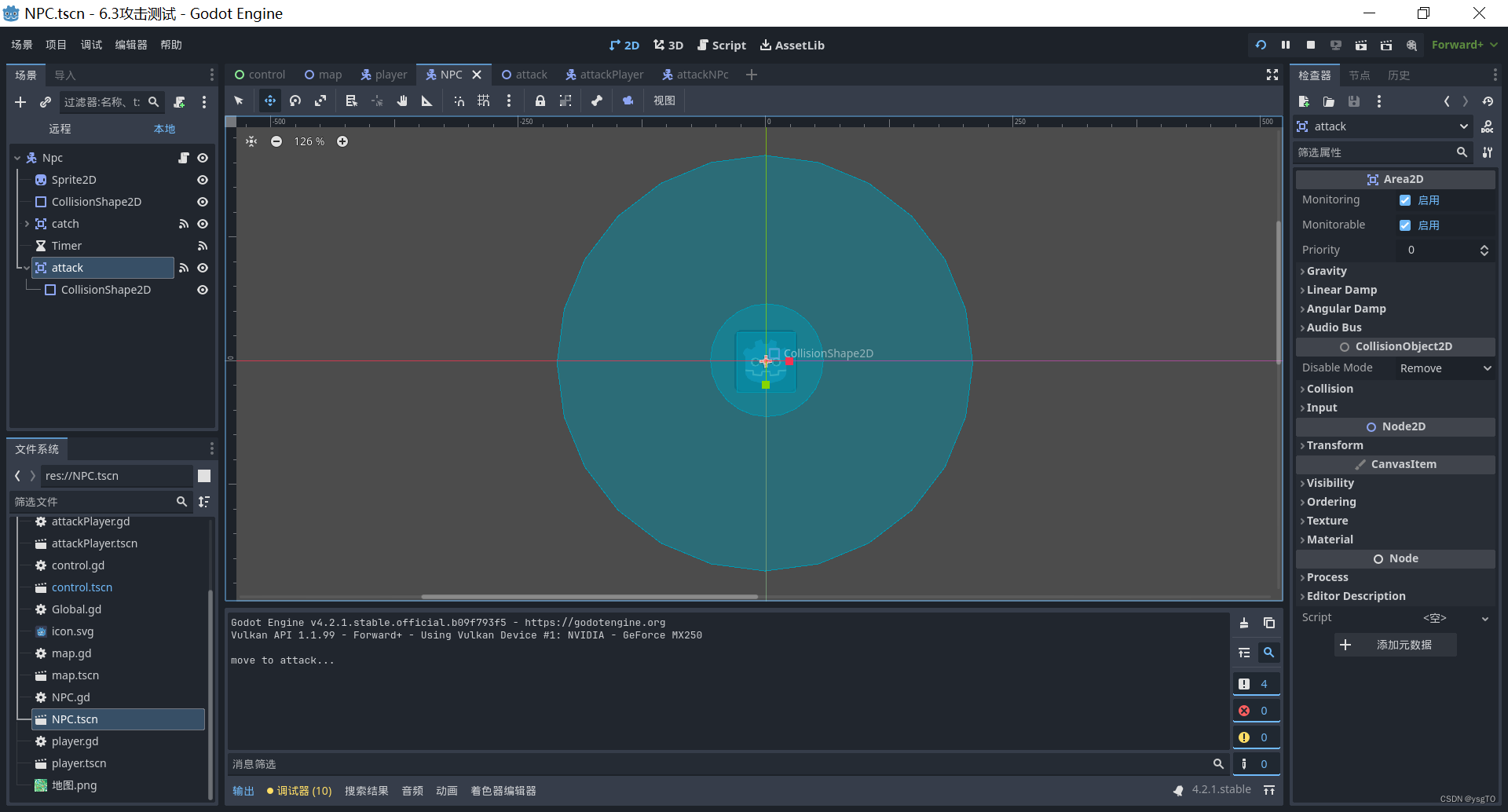This screenshot has width=1508, height=812.
Task: Toggle smart snap in the toolbar
Action: pyautogui.click(x=459, y=101)
